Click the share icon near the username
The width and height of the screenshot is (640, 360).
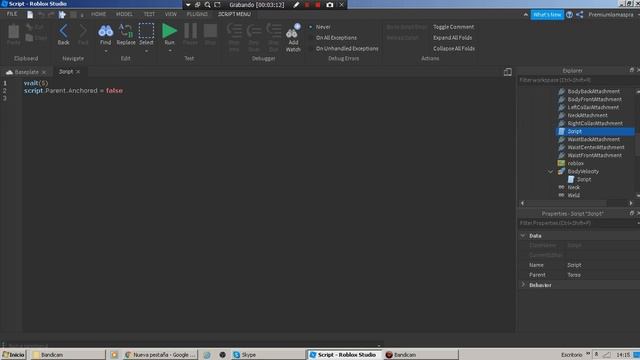coord(580,15)
